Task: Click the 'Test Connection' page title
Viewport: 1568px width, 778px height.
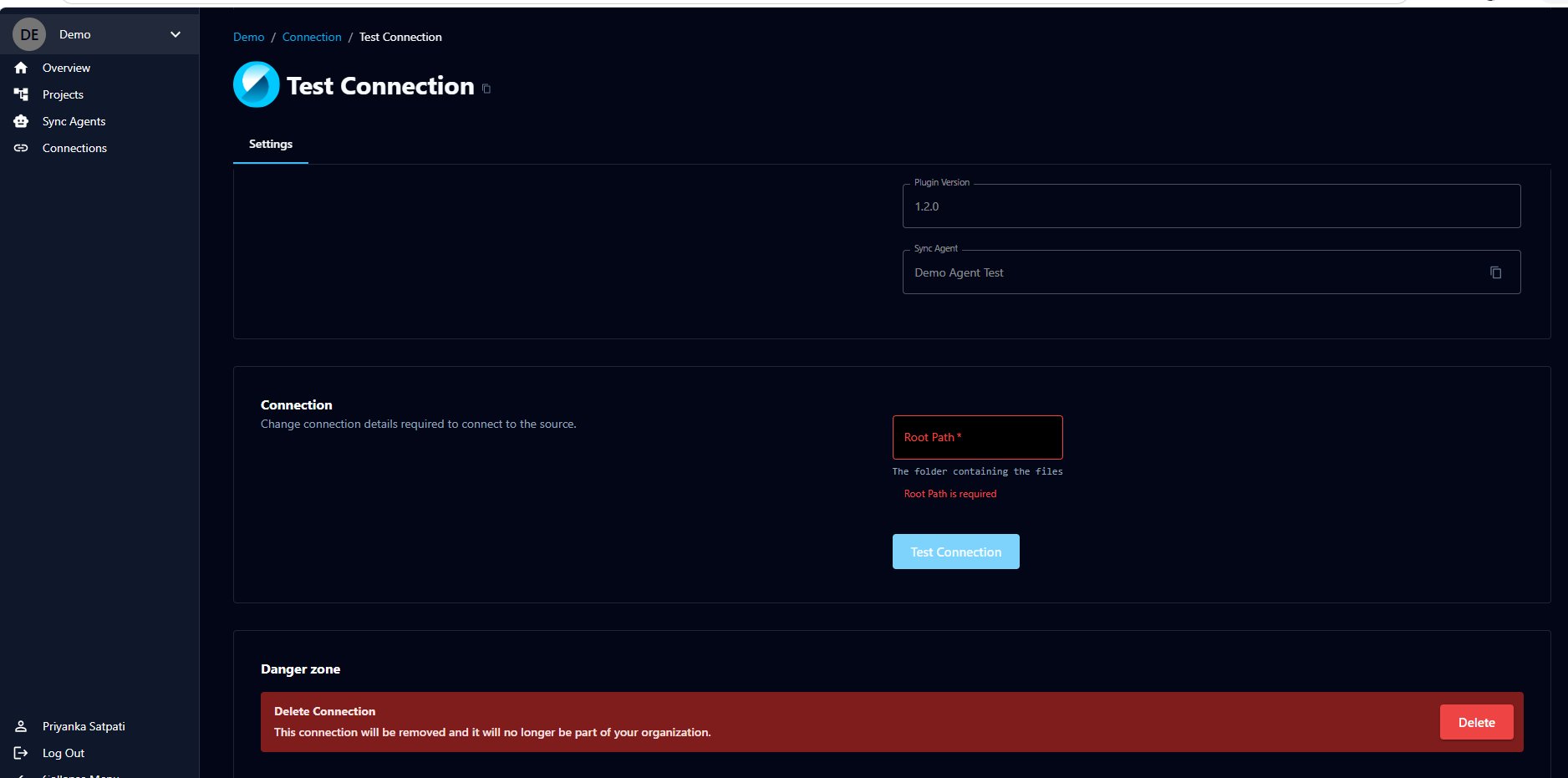Action: 380,85
